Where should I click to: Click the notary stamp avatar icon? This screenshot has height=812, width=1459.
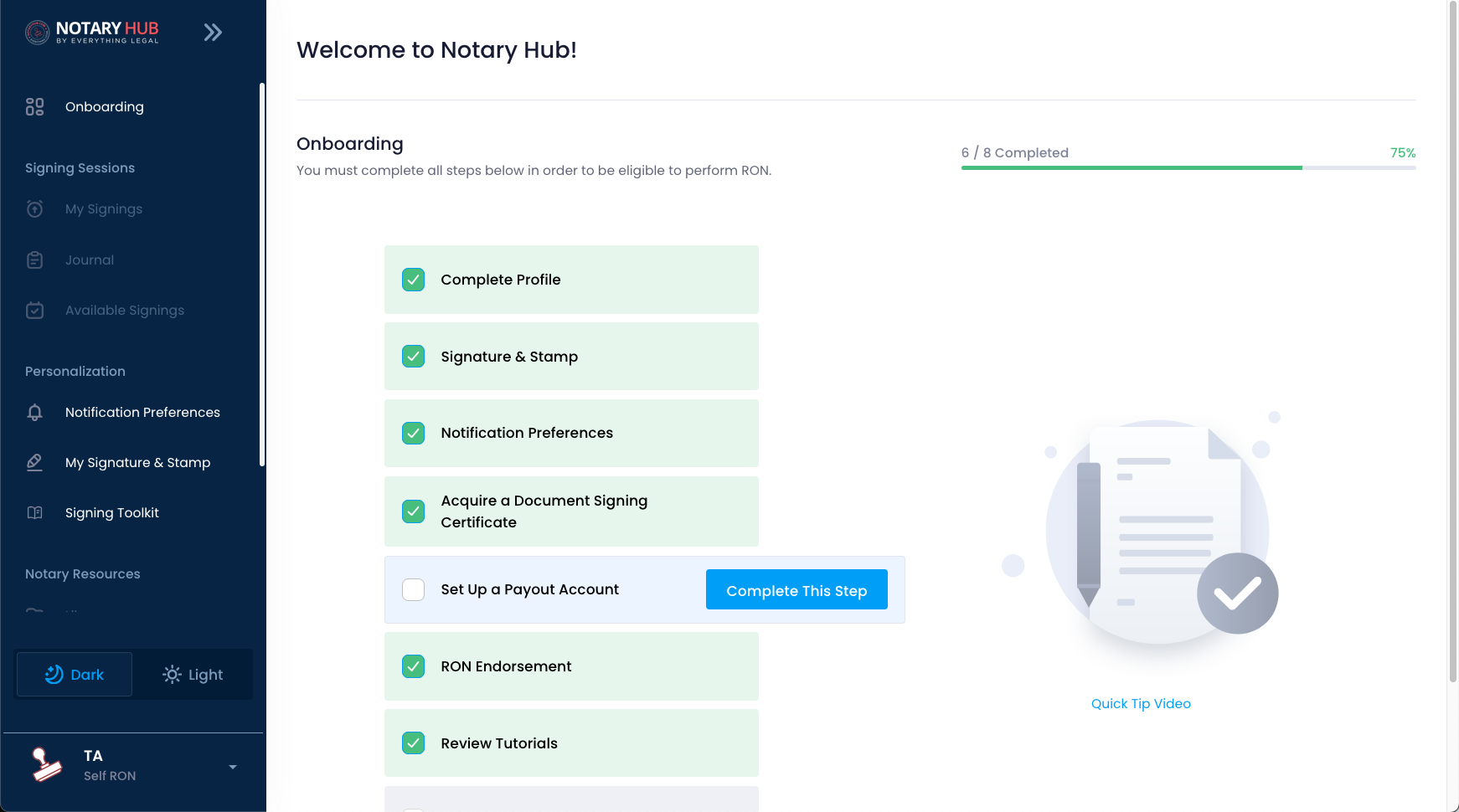pos(47,765)
